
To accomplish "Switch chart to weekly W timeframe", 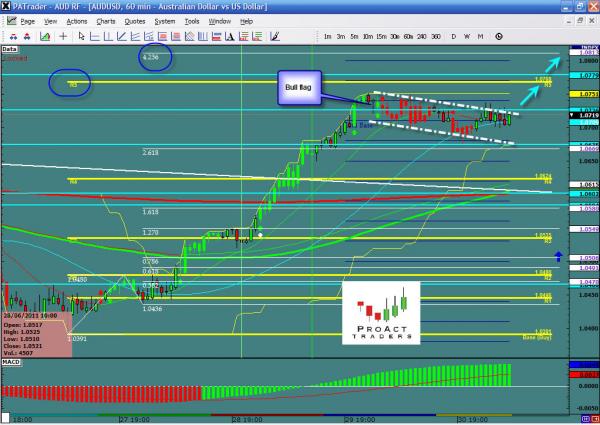I will click(467, 36).
